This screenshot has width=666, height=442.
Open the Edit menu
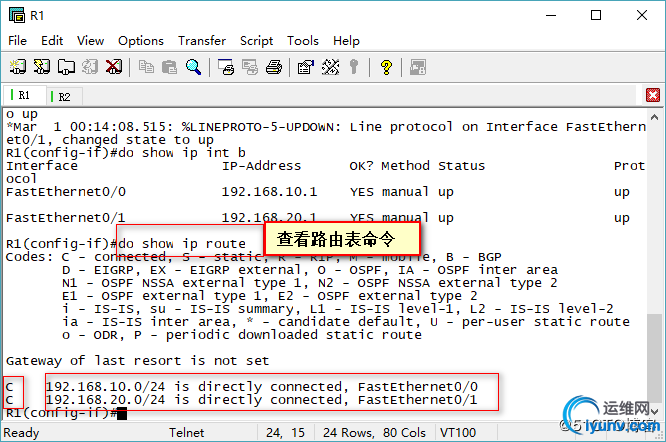pyautogui.click(x=52, y=41)
